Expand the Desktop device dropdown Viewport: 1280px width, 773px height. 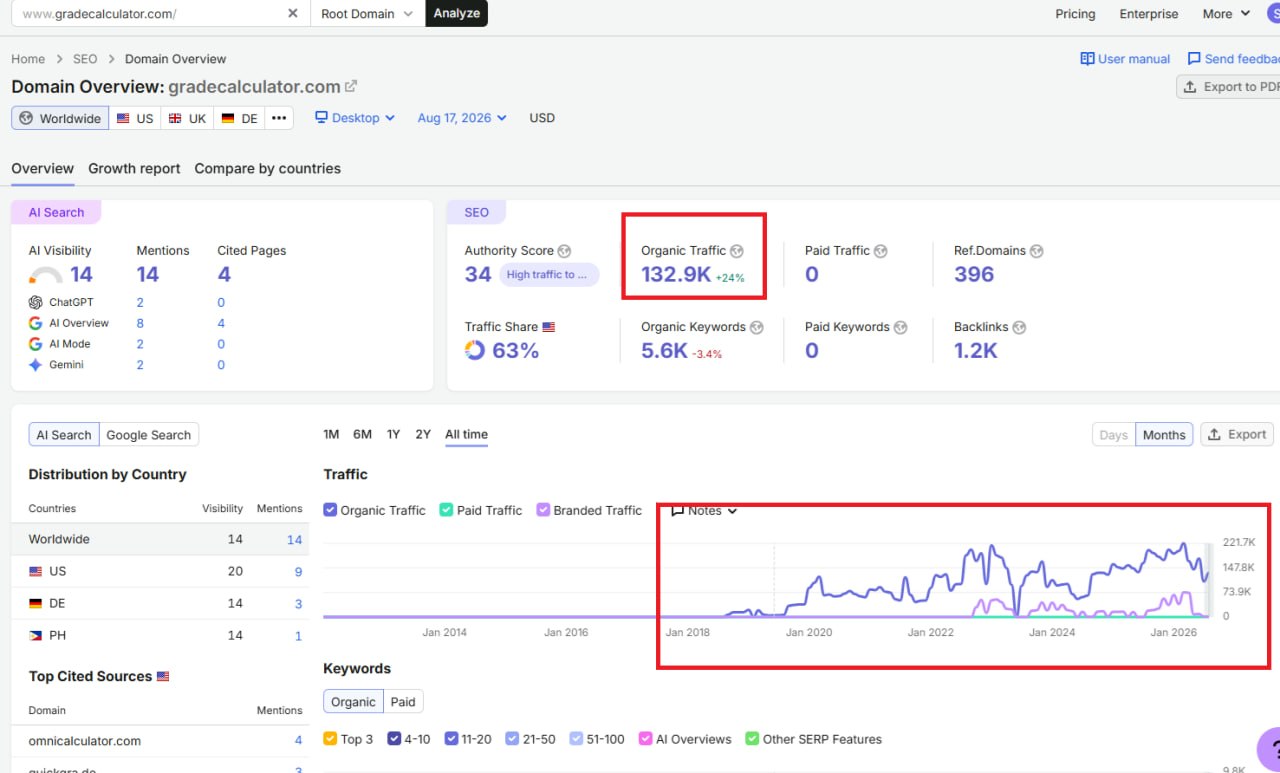pos(355,118)
